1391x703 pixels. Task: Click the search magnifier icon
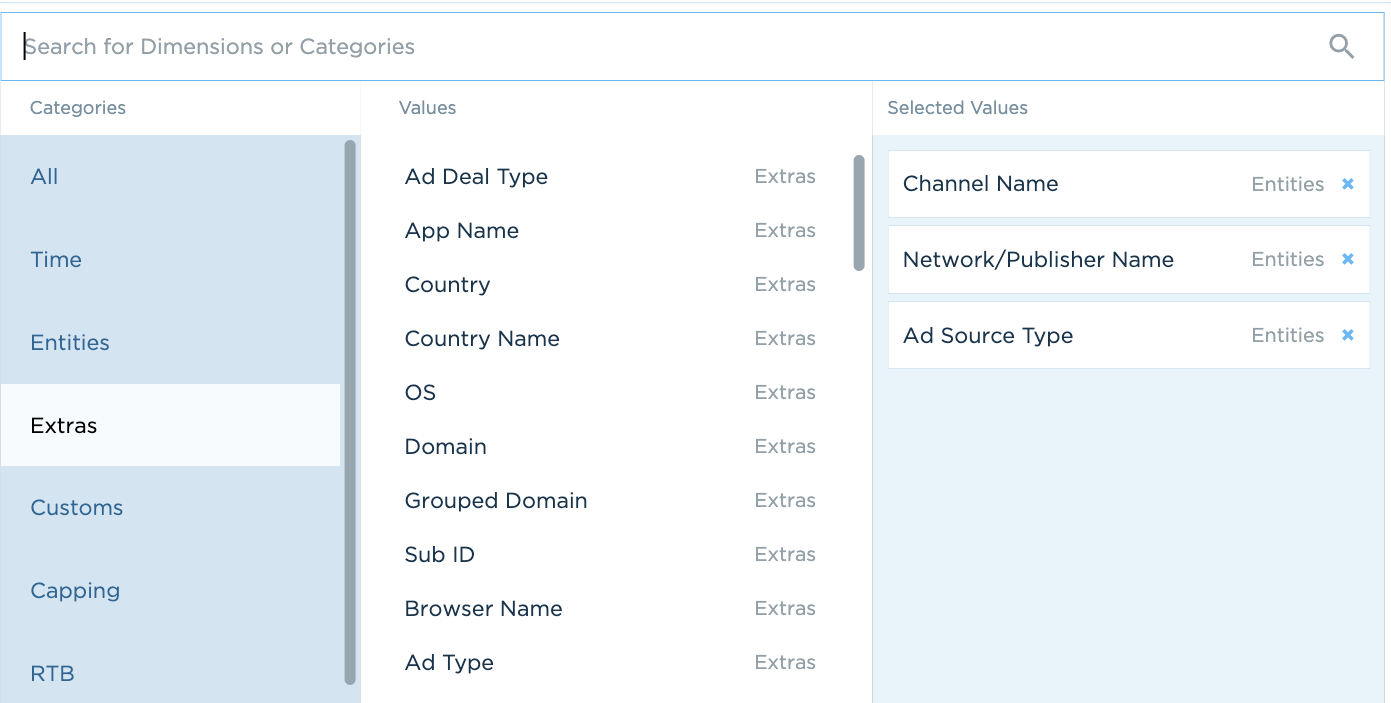pos(1341,46)
